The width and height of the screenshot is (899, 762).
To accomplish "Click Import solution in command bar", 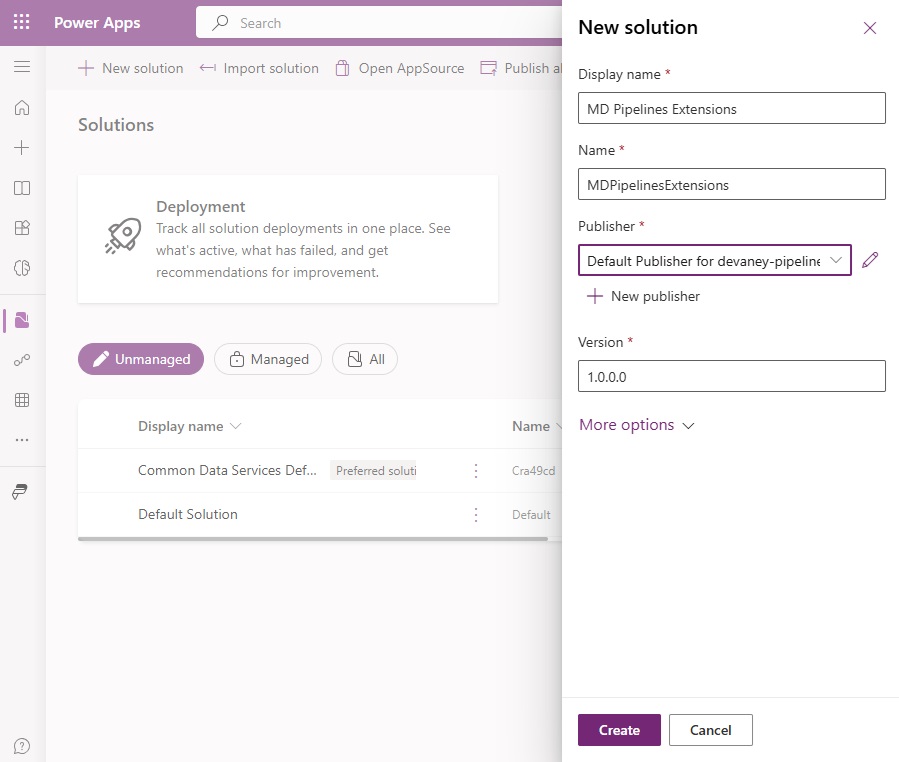I will [259, 68].
